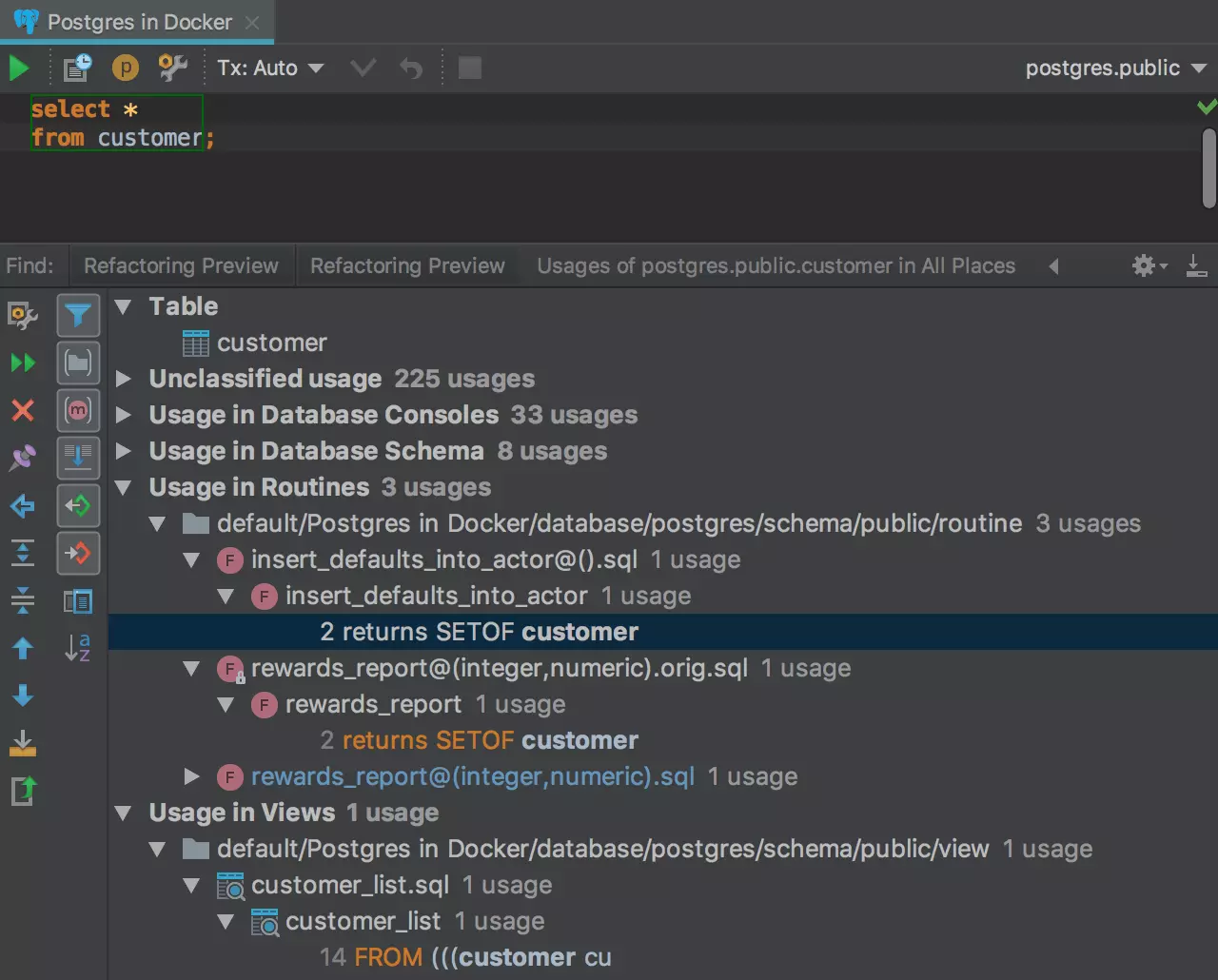Open the gear settings menu in the Find panel
The image size is (1218, 980).
(1149, 266)
